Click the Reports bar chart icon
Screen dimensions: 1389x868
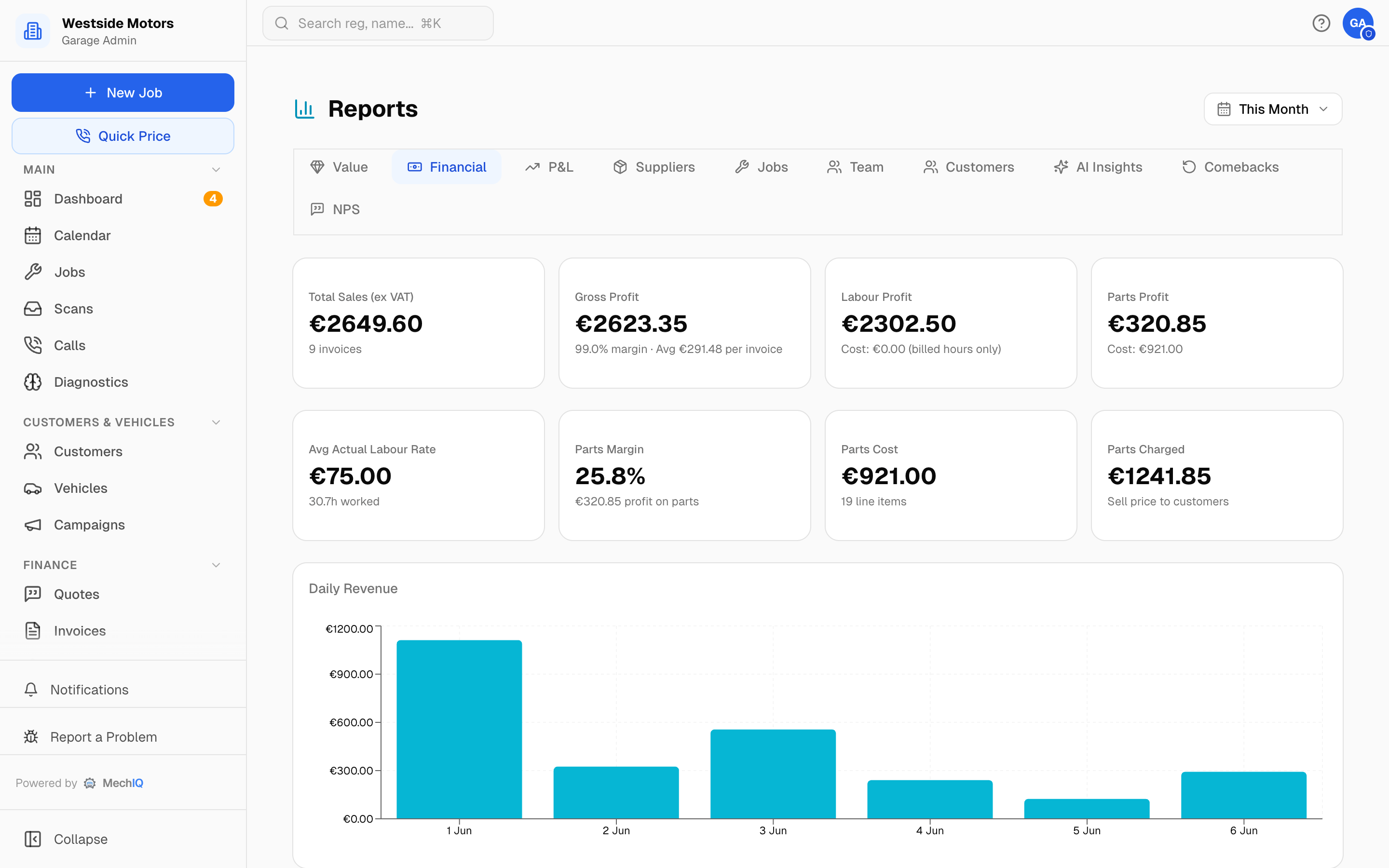click(x=304, y=108)
